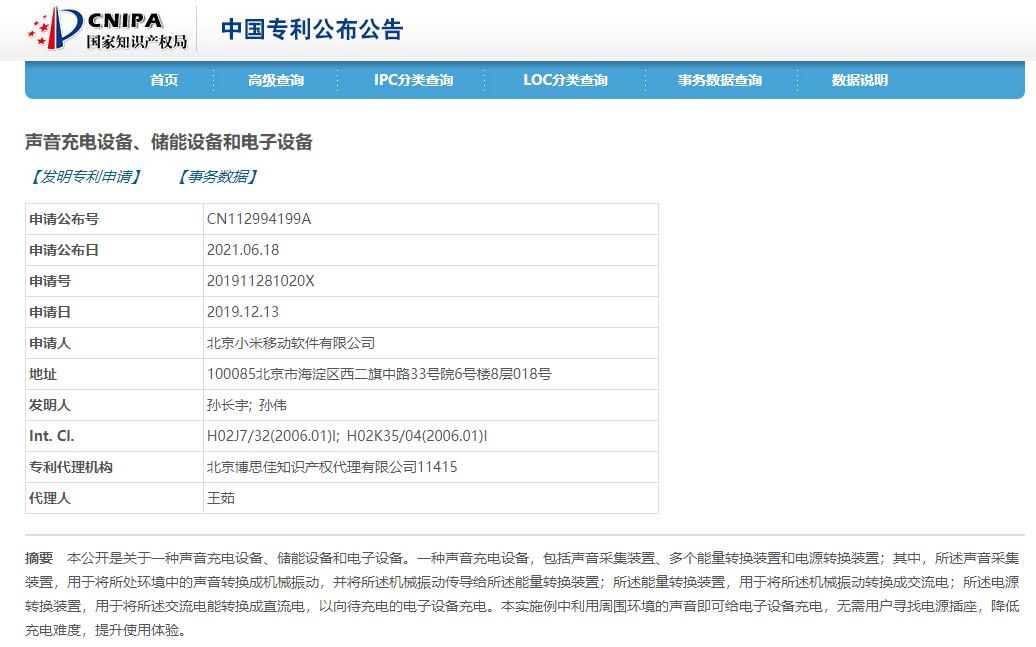
Task: Open 高级查询 from the navigation bar
Action: (x=270, y=80)
